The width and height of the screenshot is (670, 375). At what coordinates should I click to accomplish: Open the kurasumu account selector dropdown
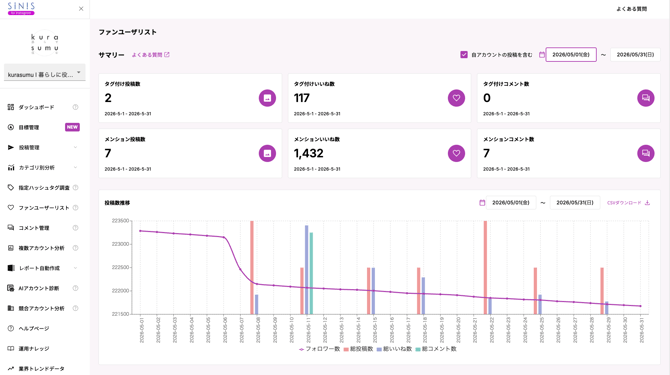click(45, 73)
